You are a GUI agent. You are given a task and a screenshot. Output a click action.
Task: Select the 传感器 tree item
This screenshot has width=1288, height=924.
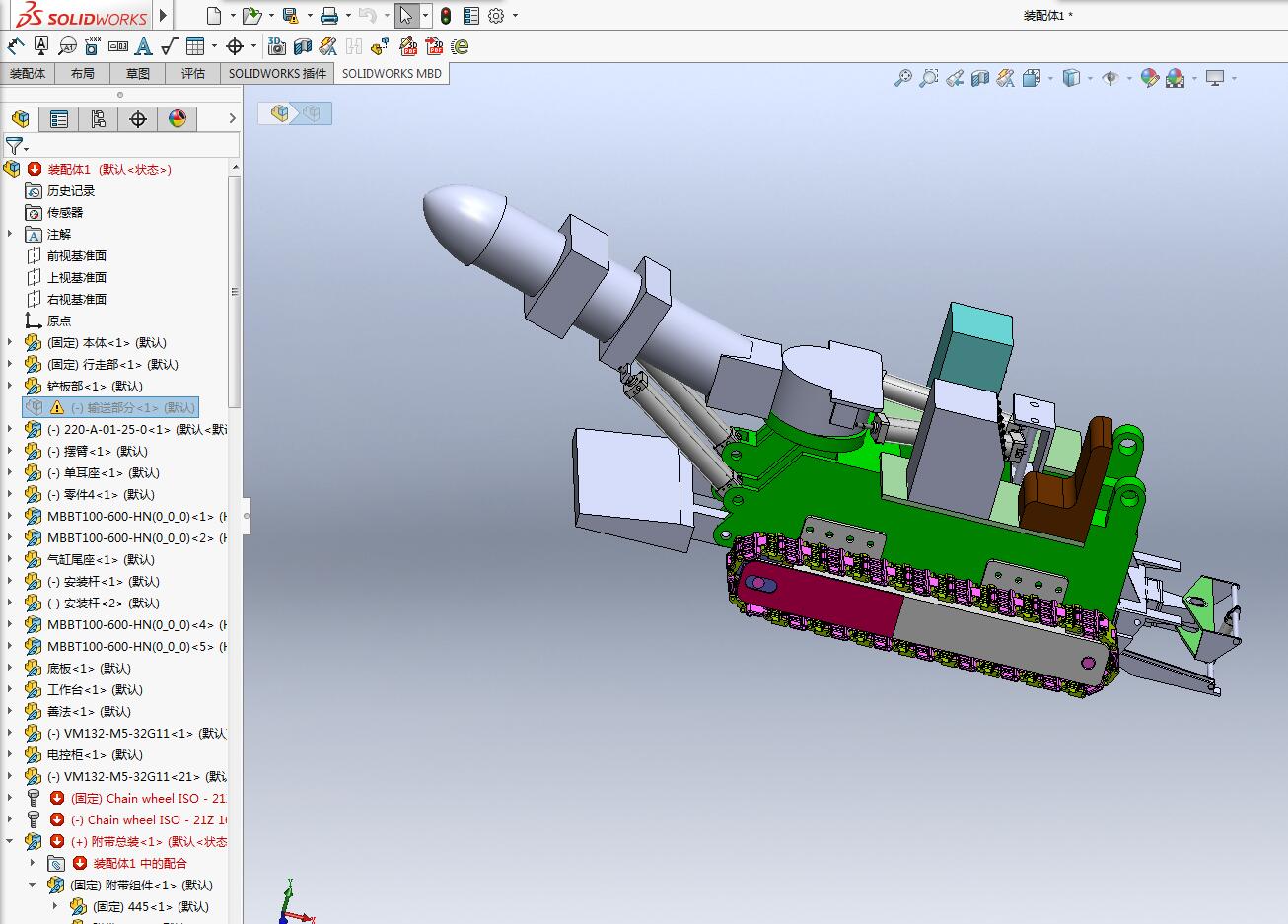coord(65,212)
